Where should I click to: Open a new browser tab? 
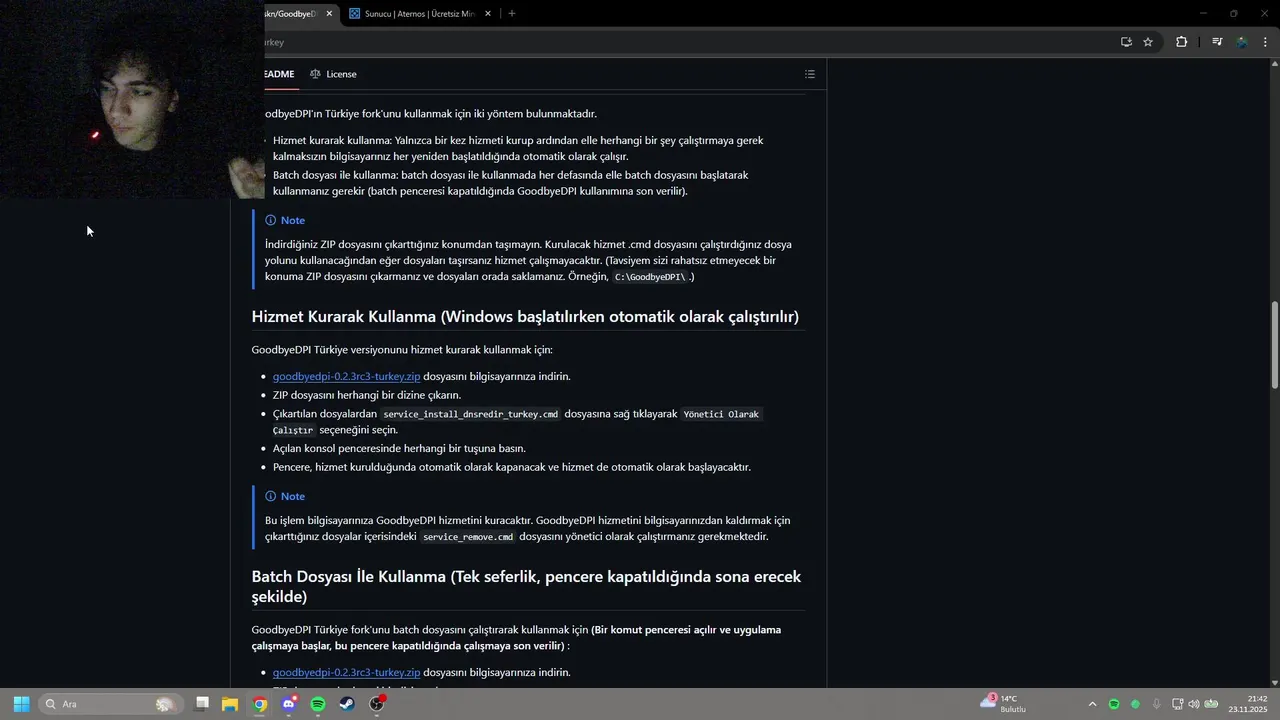click(512, 14)
